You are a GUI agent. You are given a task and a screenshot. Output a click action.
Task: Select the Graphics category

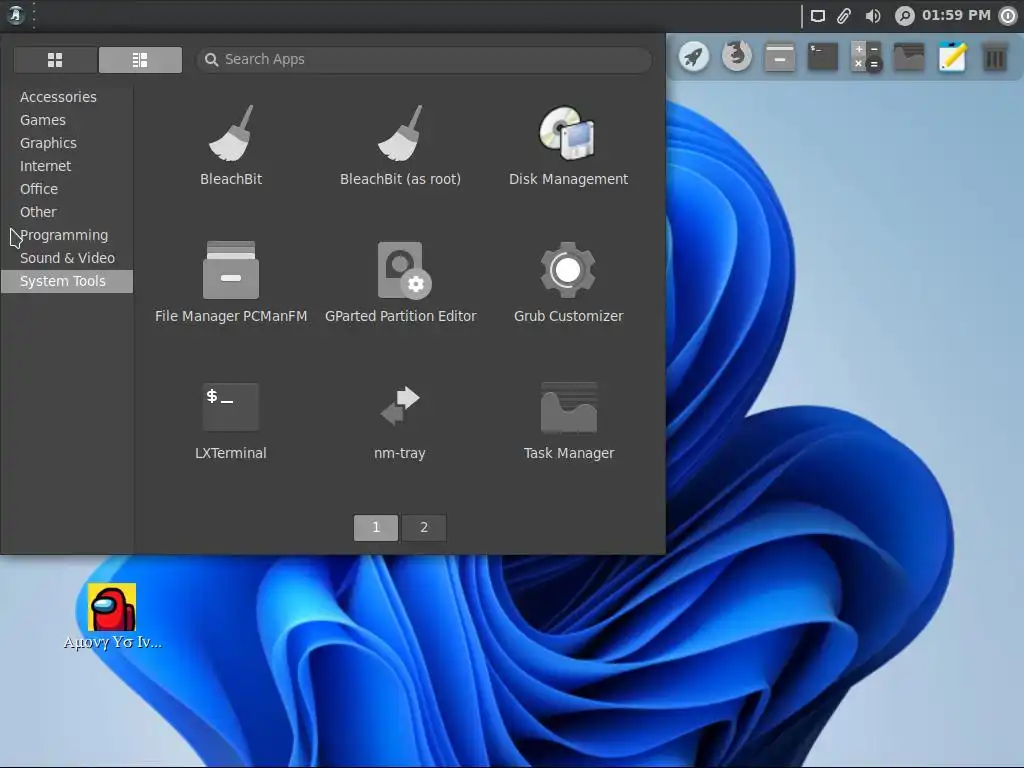click(67, 143)
